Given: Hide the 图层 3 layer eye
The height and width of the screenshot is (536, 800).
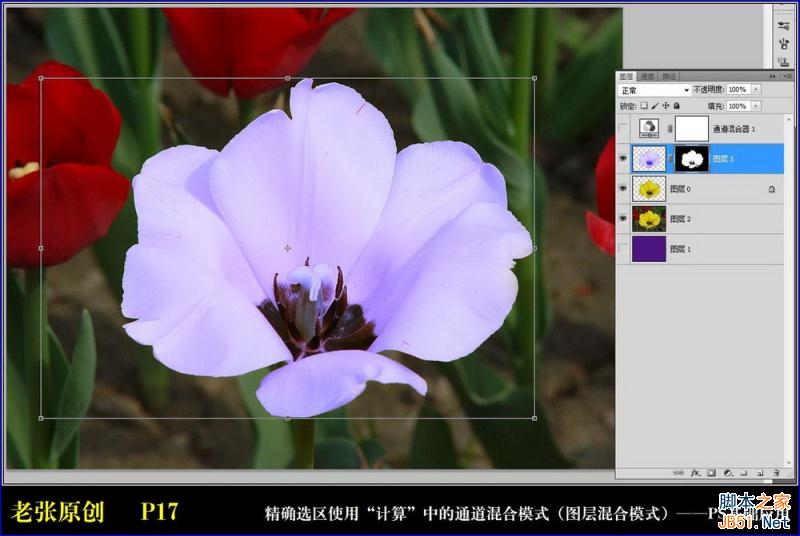Looking at the screenshot, I should point(623,159).
